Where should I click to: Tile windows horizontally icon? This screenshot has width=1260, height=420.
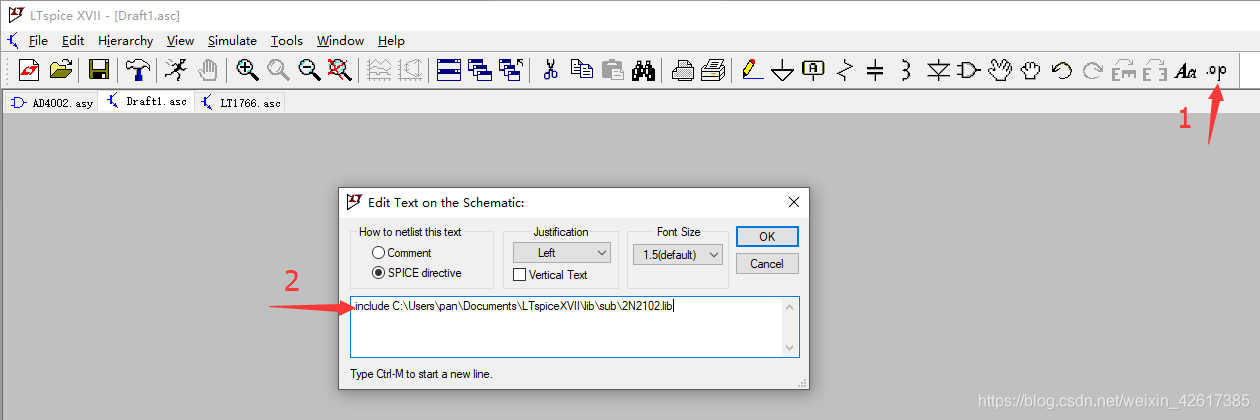tap(449, 70)
